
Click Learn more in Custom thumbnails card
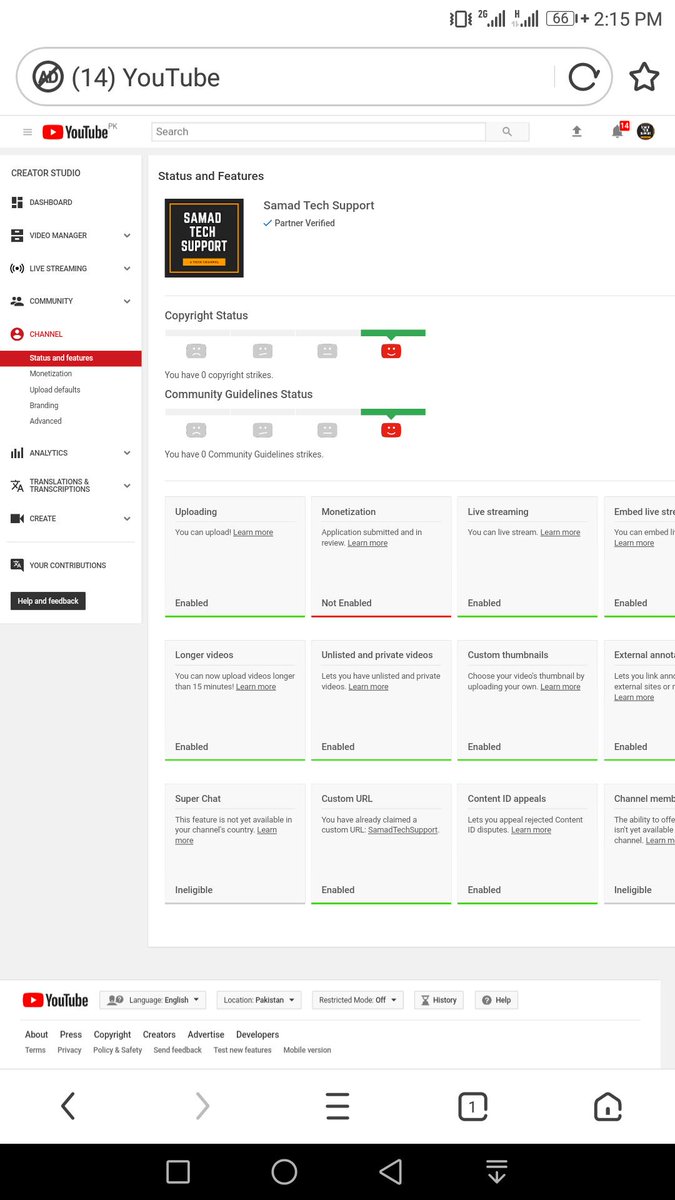[x=560, y=687]
